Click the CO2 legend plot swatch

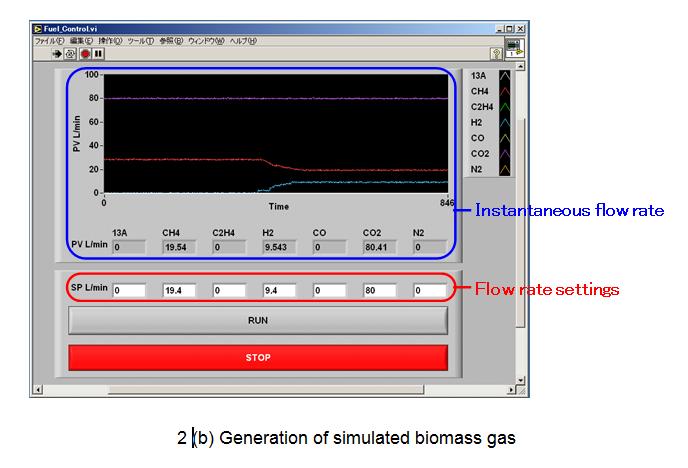(505, 154)
